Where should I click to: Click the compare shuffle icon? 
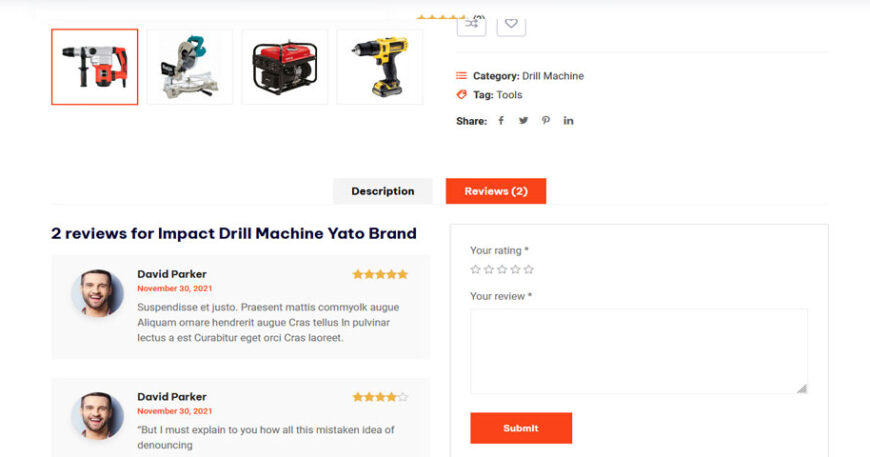(x=471, y=25)
